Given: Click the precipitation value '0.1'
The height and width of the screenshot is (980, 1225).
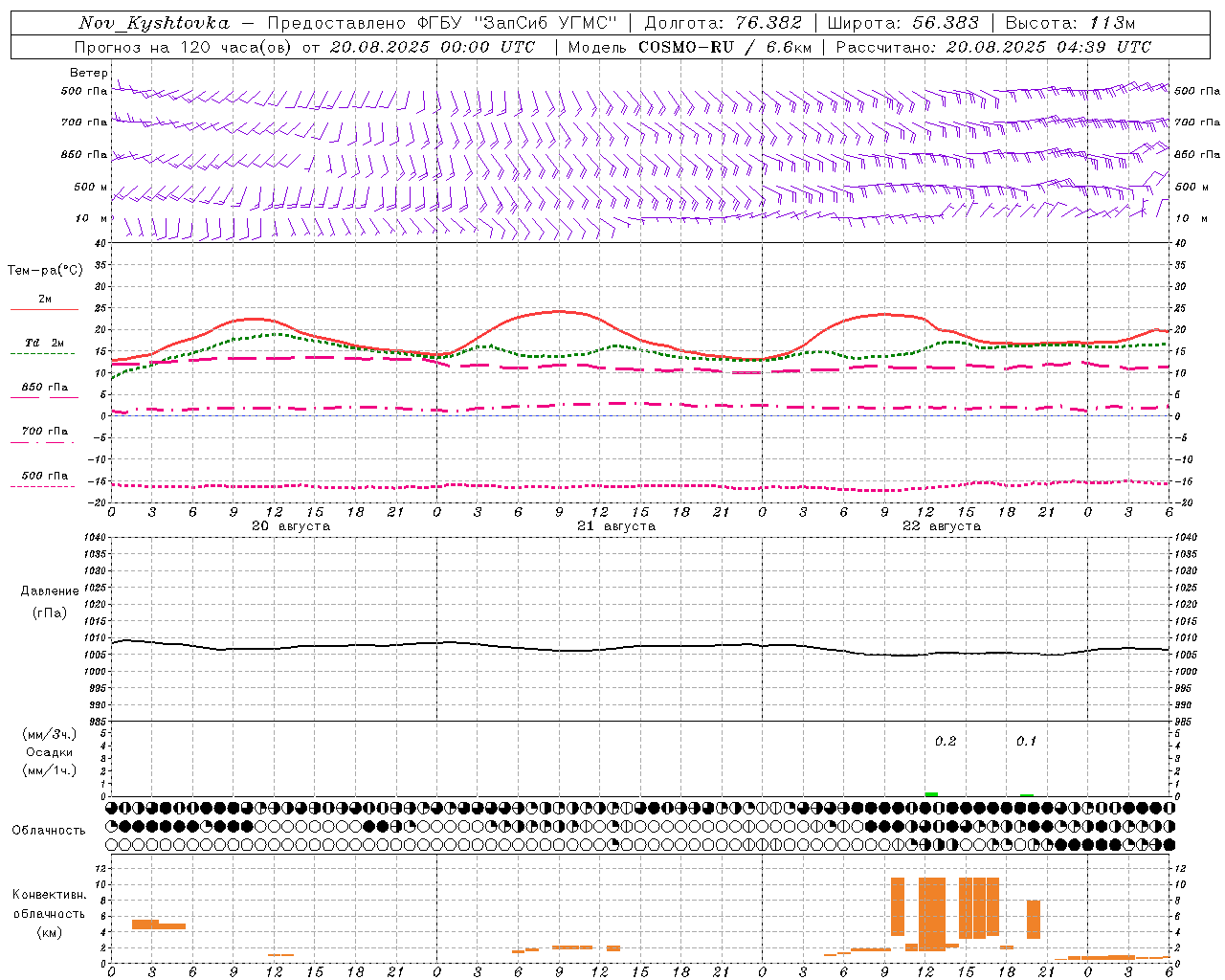Looking at the screenshot, I should 1026,741.
